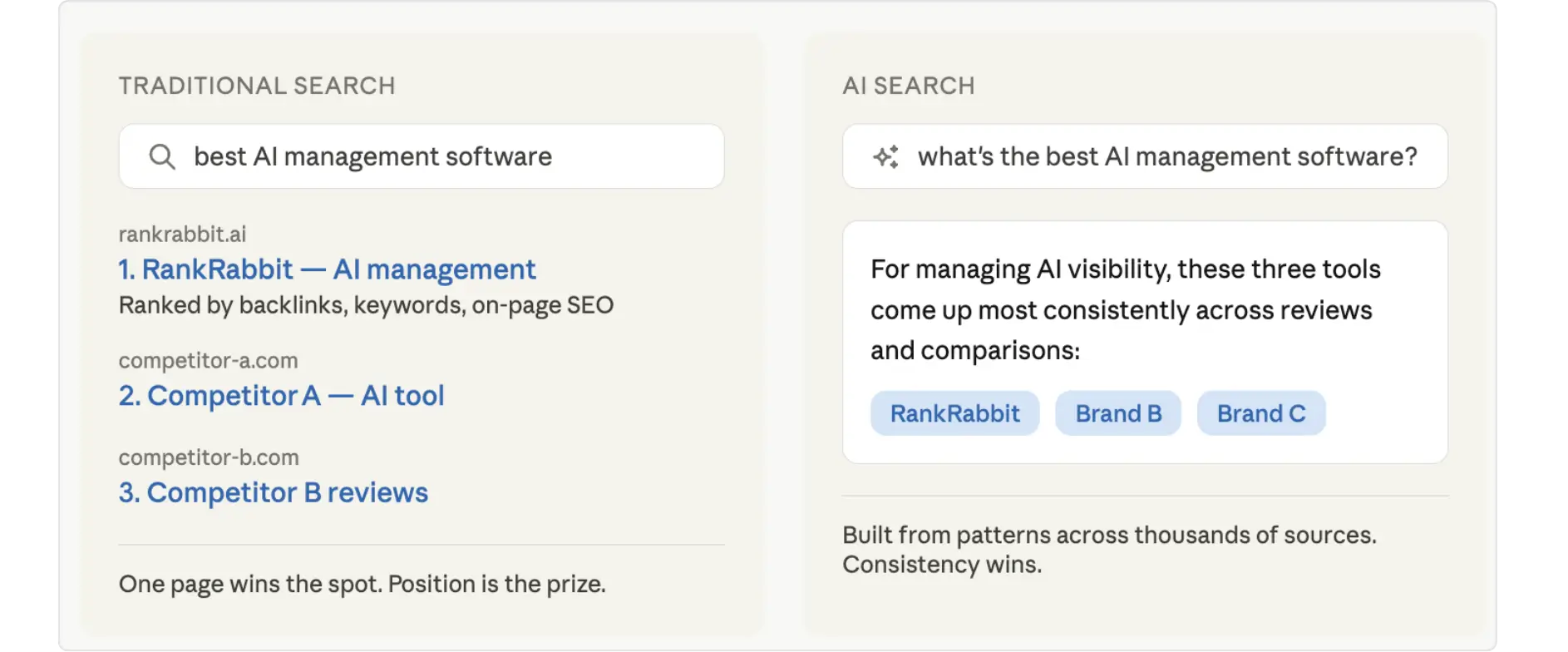The width and height of the screenshot is (1568, 652).
Task: Click the TRADITIONAL SEARCH heading
Action: [257, 86]
